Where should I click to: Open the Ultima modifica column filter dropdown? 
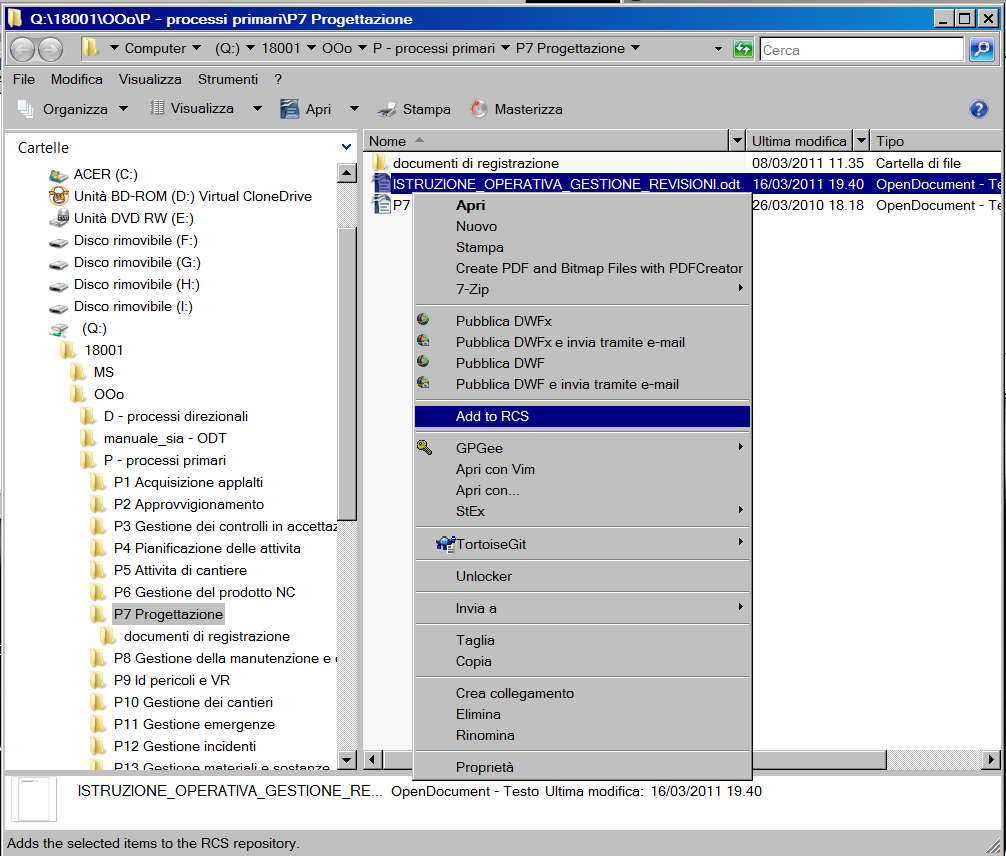pos(862,141)
